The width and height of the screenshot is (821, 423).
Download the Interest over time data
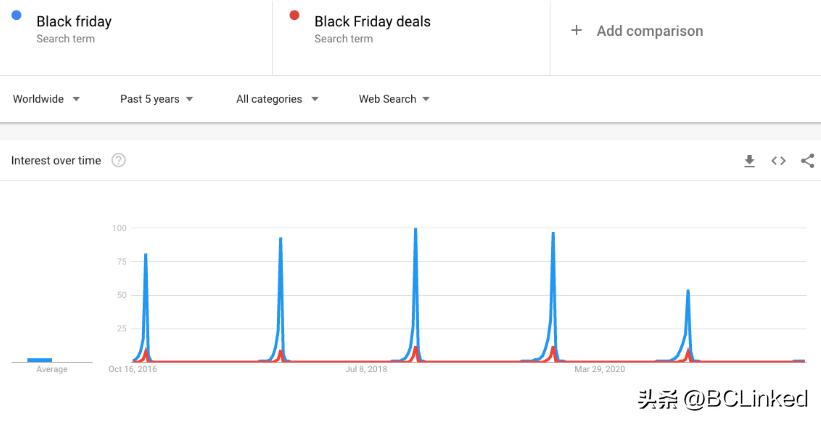[749, 161]
